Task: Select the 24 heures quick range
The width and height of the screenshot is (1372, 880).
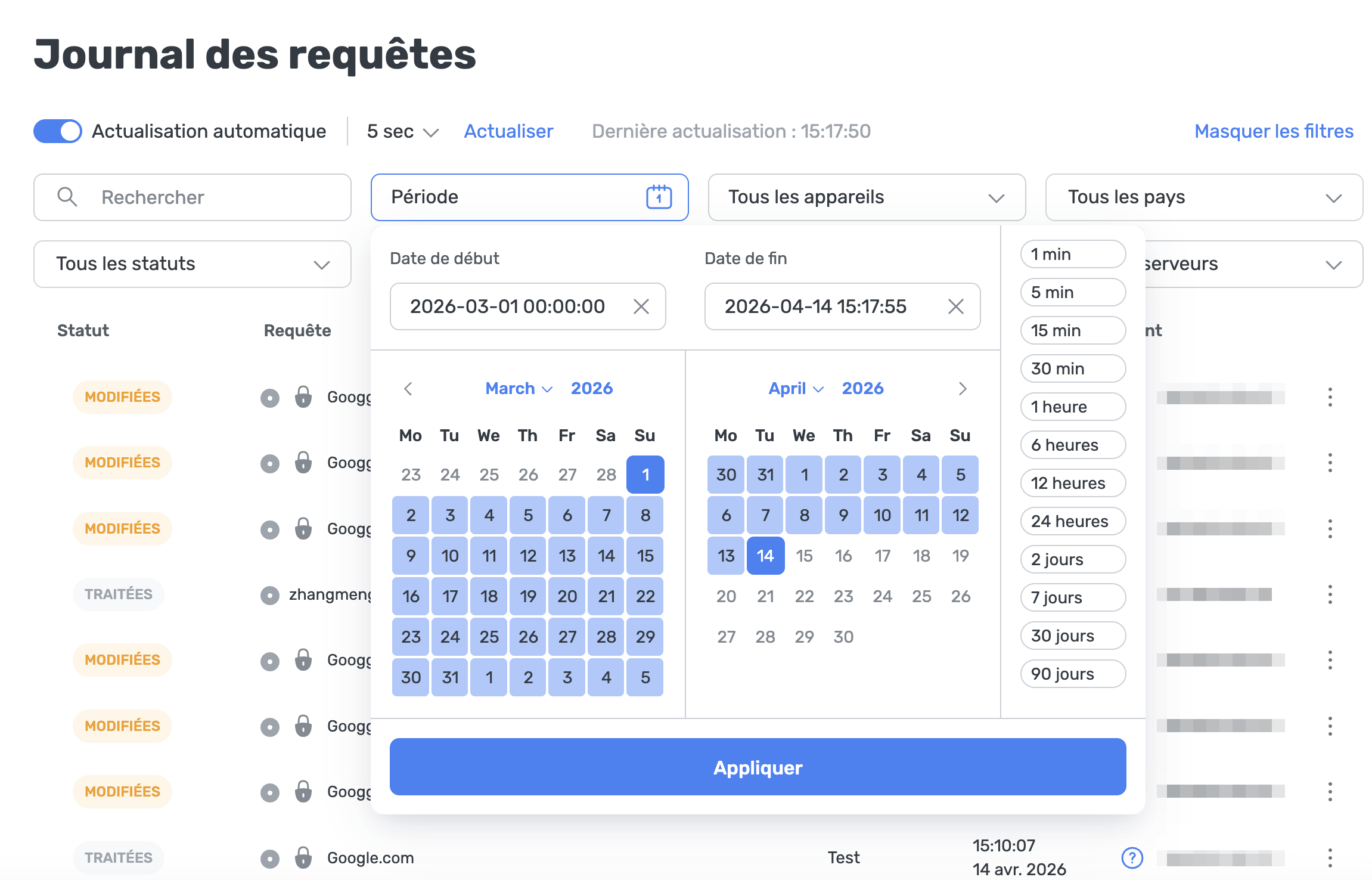Action: pos(1072,520)
